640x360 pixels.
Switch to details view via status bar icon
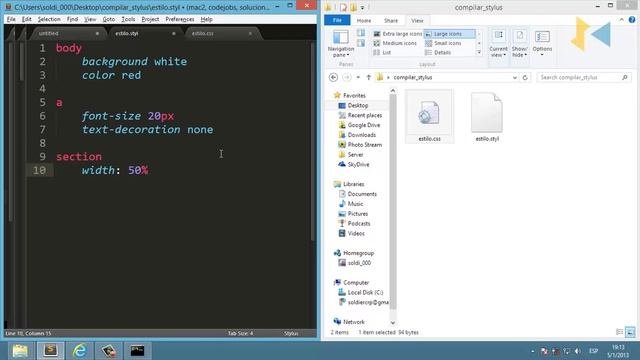tap(620, 332)
